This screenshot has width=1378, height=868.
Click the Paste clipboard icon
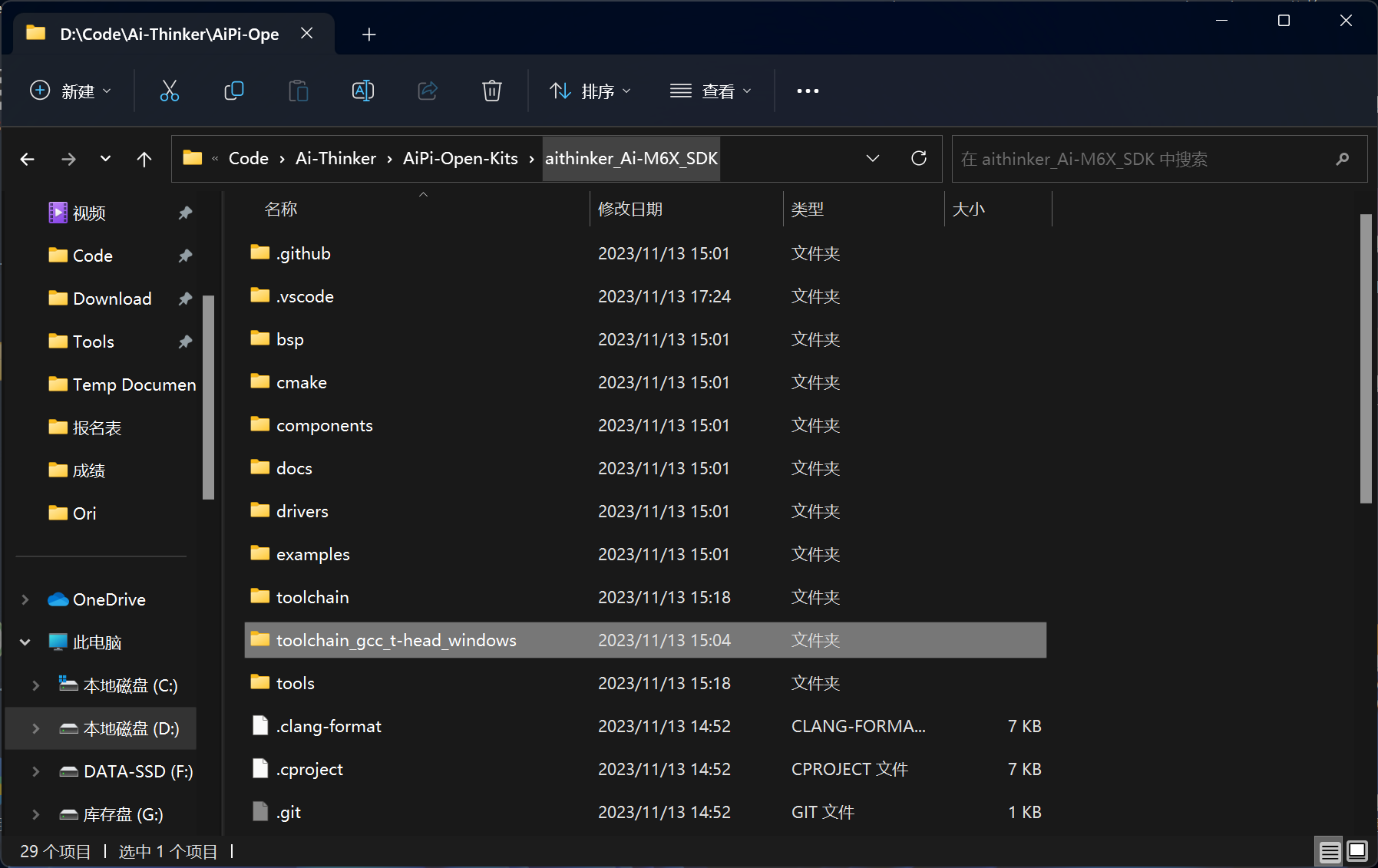(x=298, y=91)
